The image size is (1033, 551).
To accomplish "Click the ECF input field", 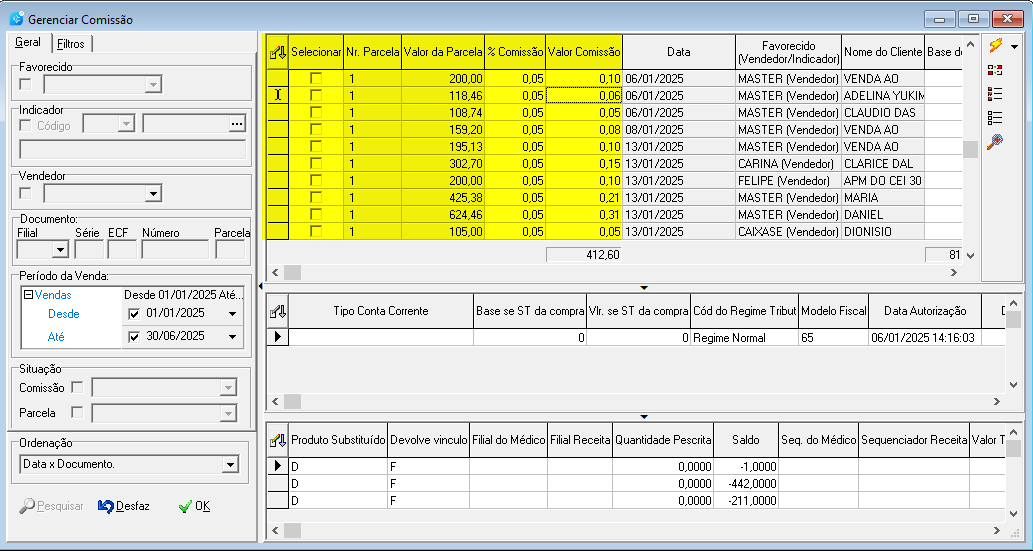I will pyautogui.click(x=122, y=250).
